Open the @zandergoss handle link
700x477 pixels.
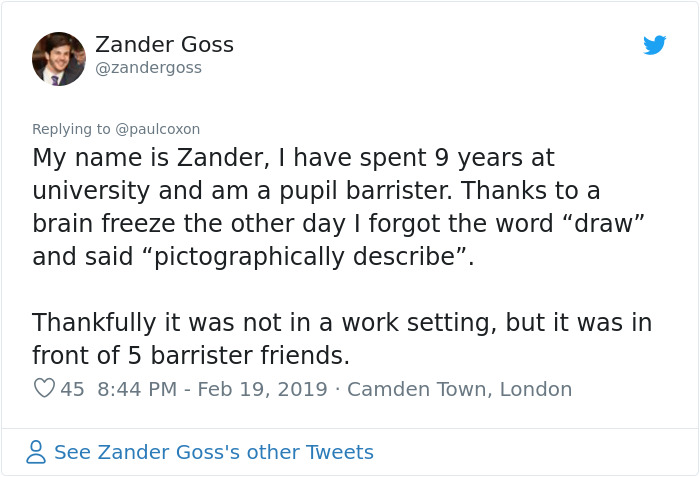coord(148,67)
